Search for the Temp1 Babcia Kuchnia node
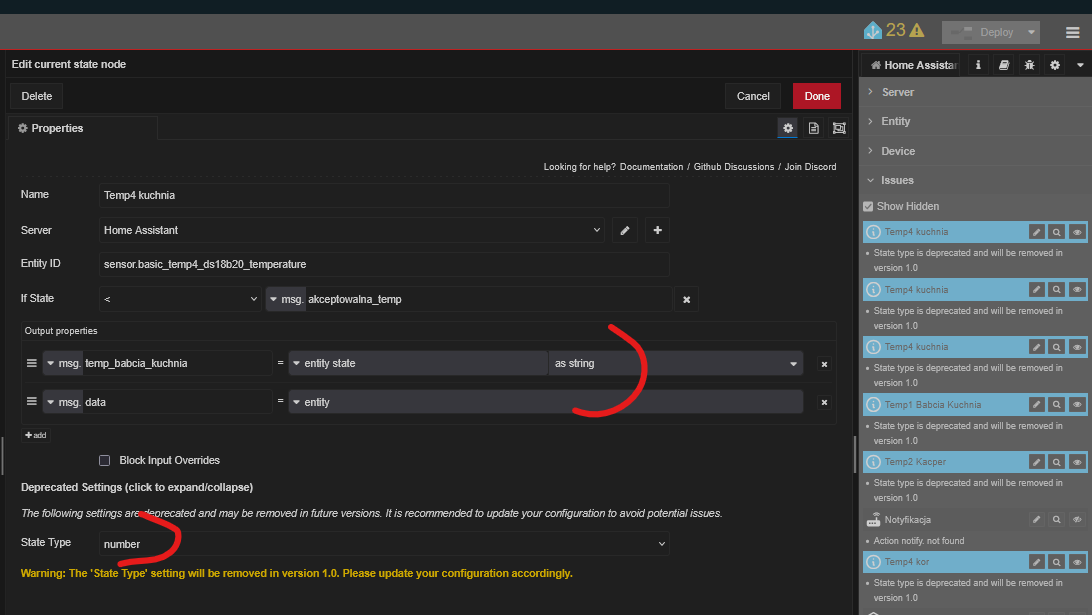The height and width of the screenshot is (615, 1092). click(x=1056, y=405)
